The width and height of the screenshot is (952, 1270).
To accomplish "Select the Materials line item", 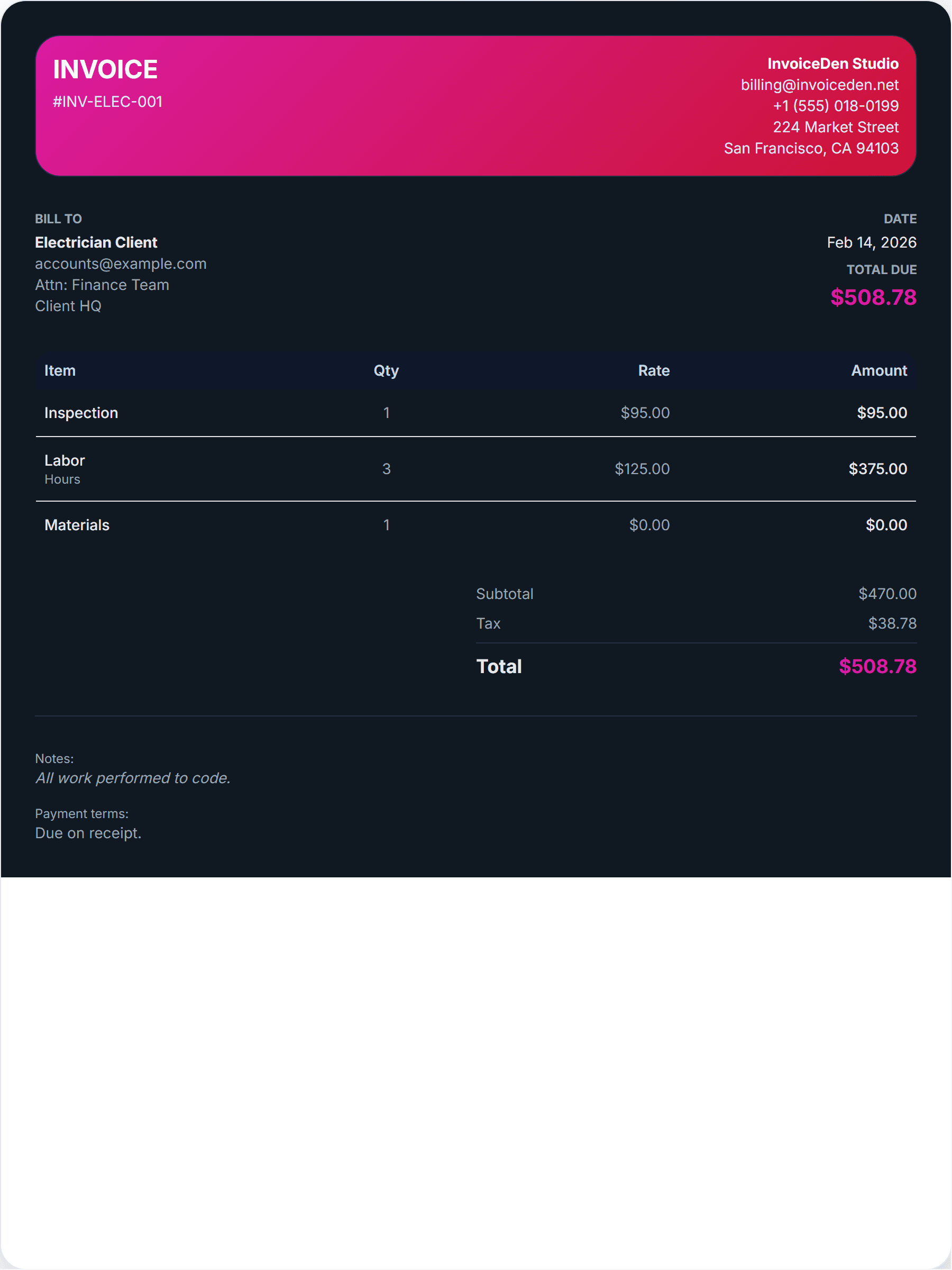I will point(77,525).
